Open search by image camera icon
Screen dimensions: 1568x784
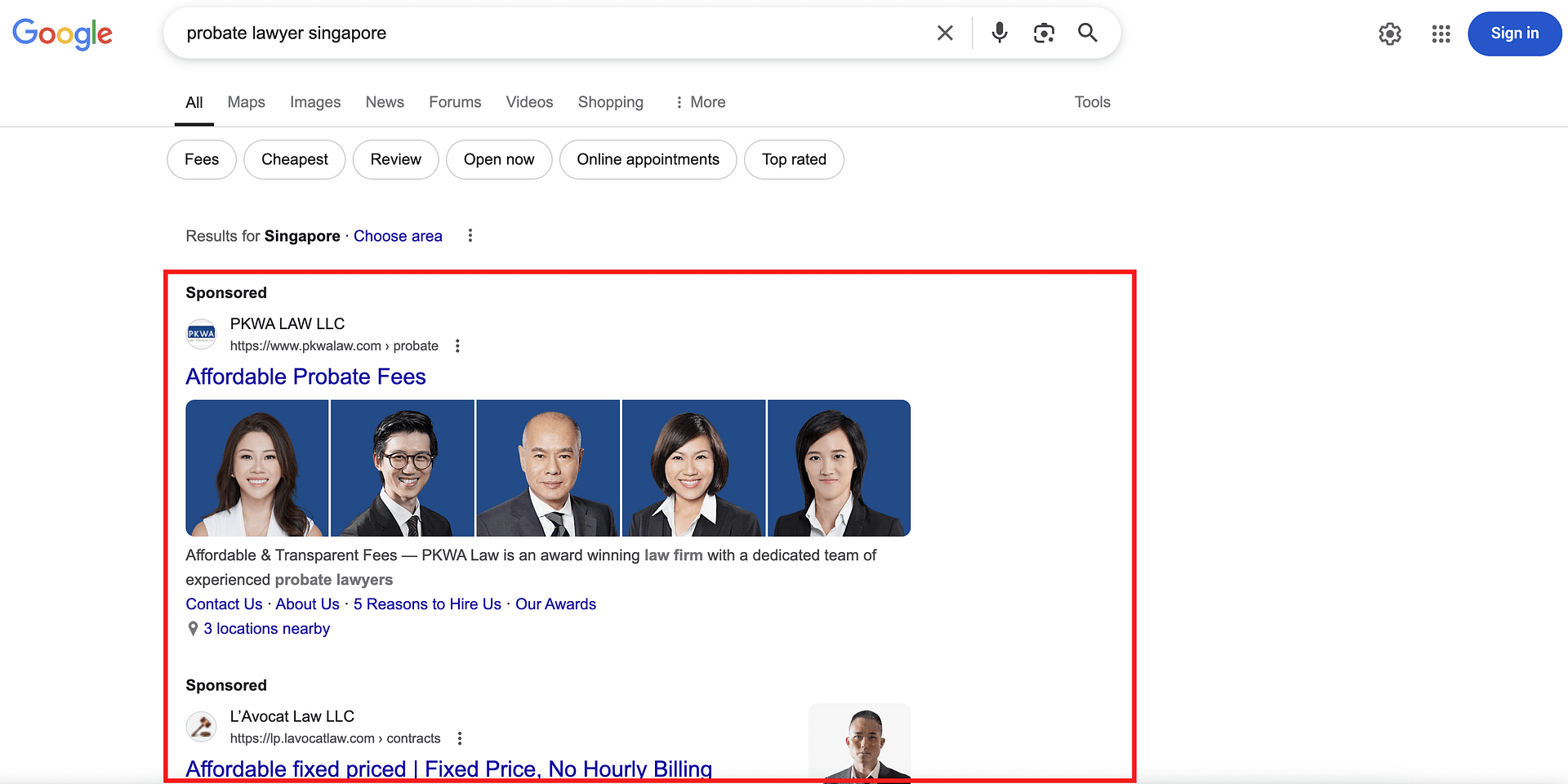tap(1044, 33)
